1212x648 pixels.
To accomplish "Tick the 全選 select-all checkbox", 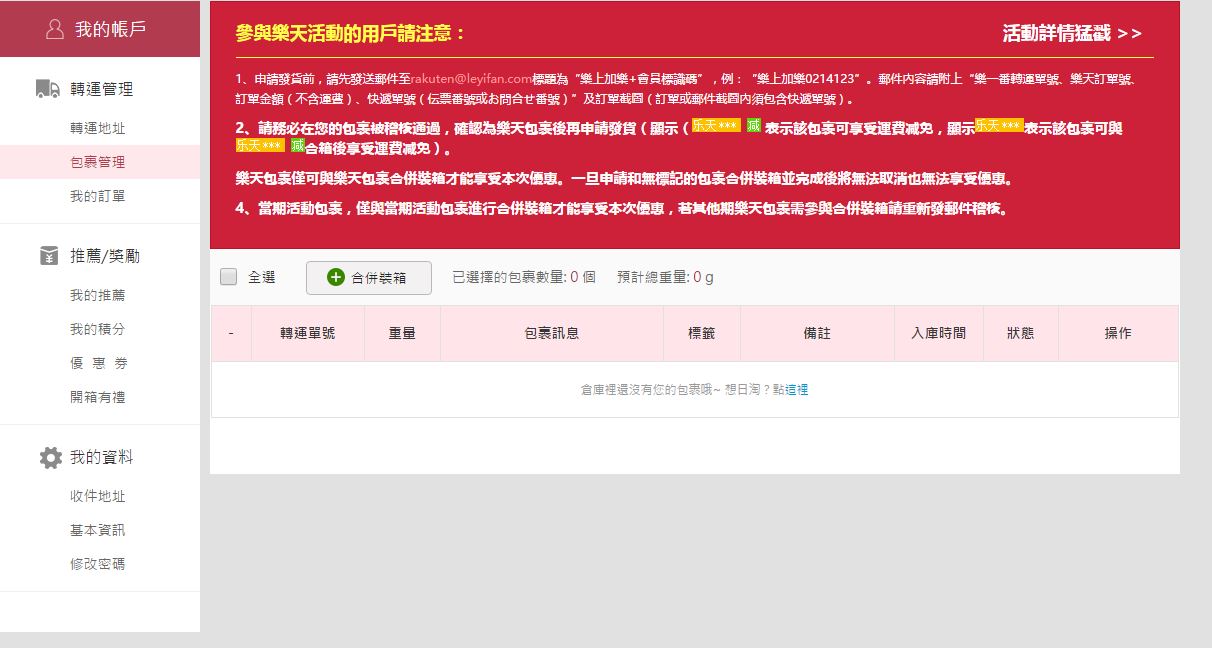I will pyautogui.click(x=229, y=277).
